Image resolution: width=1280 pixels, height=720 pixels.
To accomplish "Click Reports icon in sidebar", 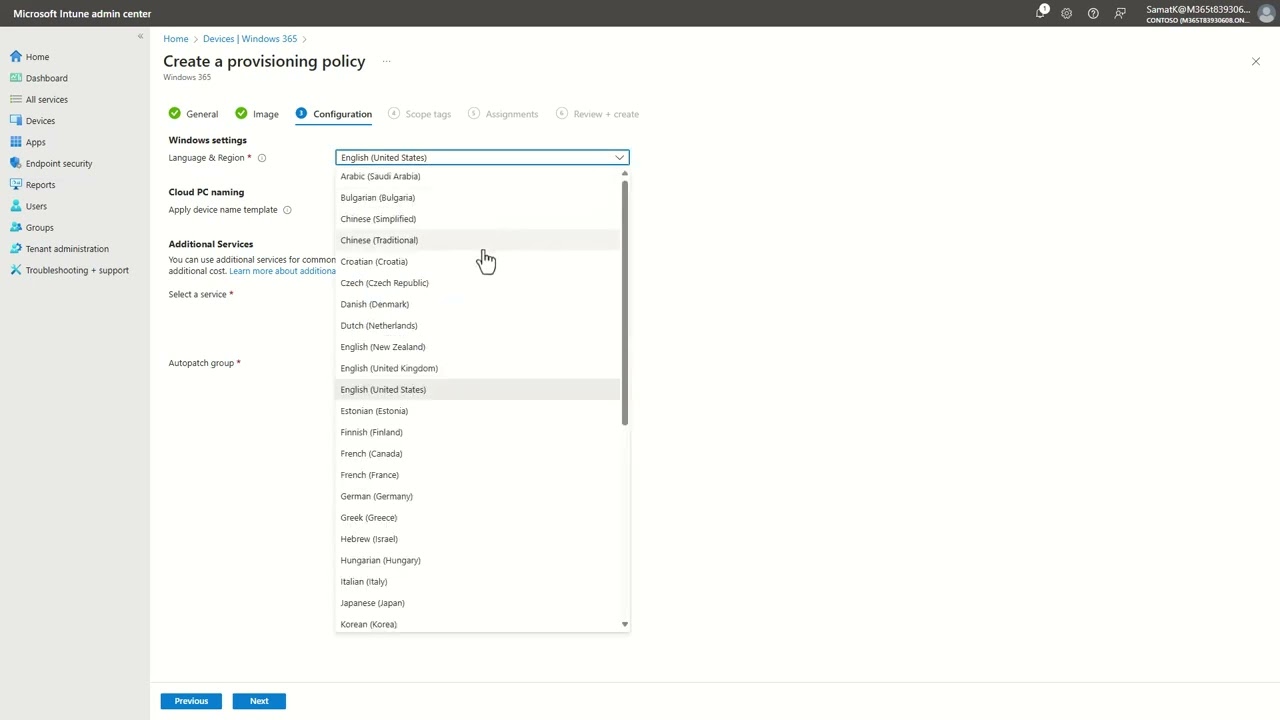I will coord(16,185).
